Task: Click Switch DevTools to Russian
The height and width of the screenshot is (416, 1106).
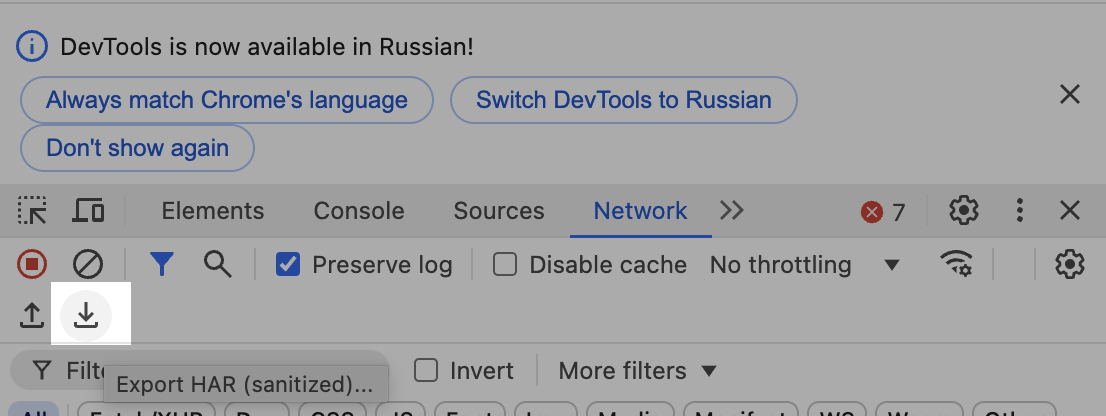Action: [624, 100]
